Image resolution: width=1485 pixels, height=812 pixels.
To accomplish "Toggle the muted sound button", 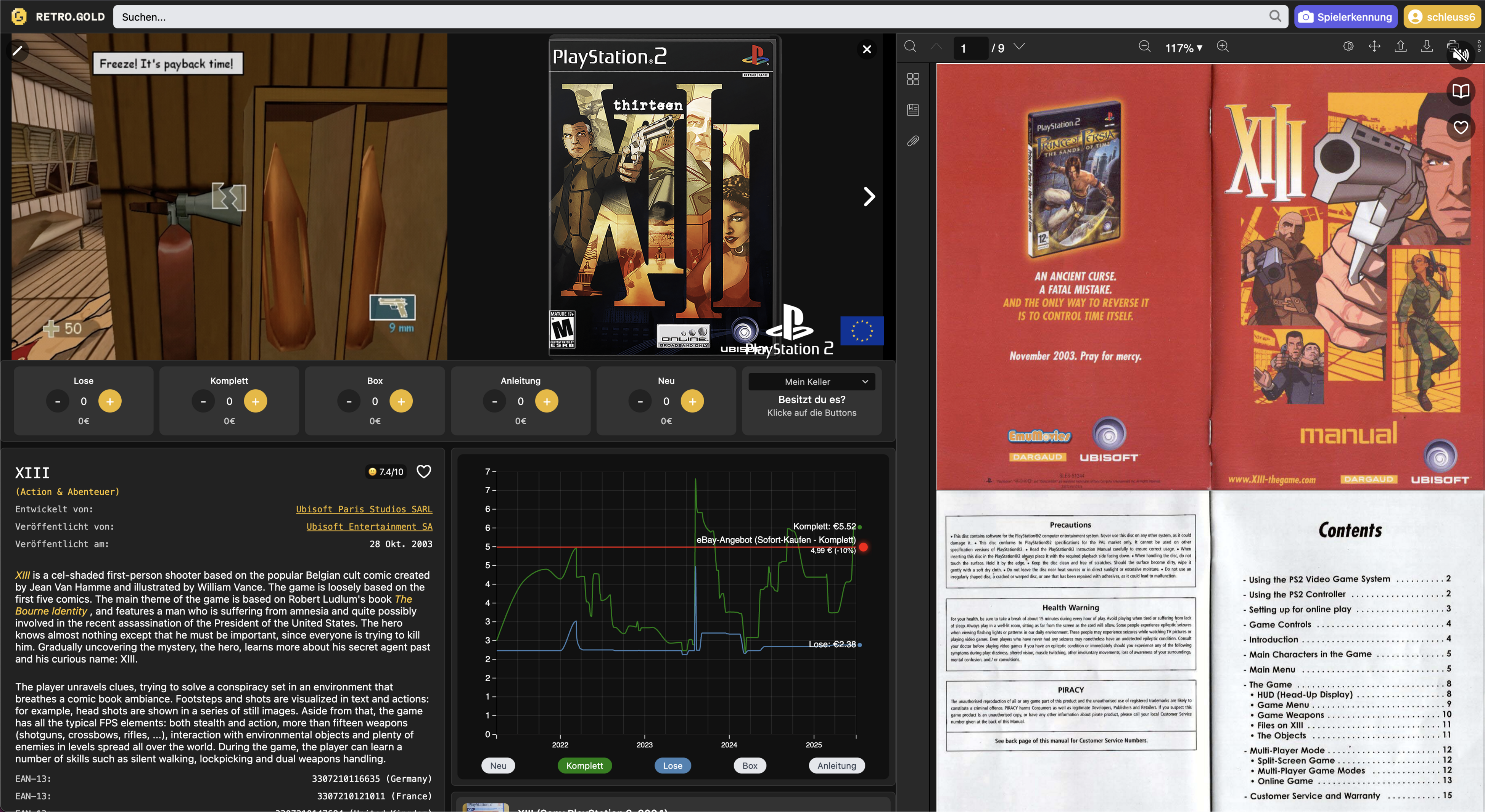I will (1460, 55).
